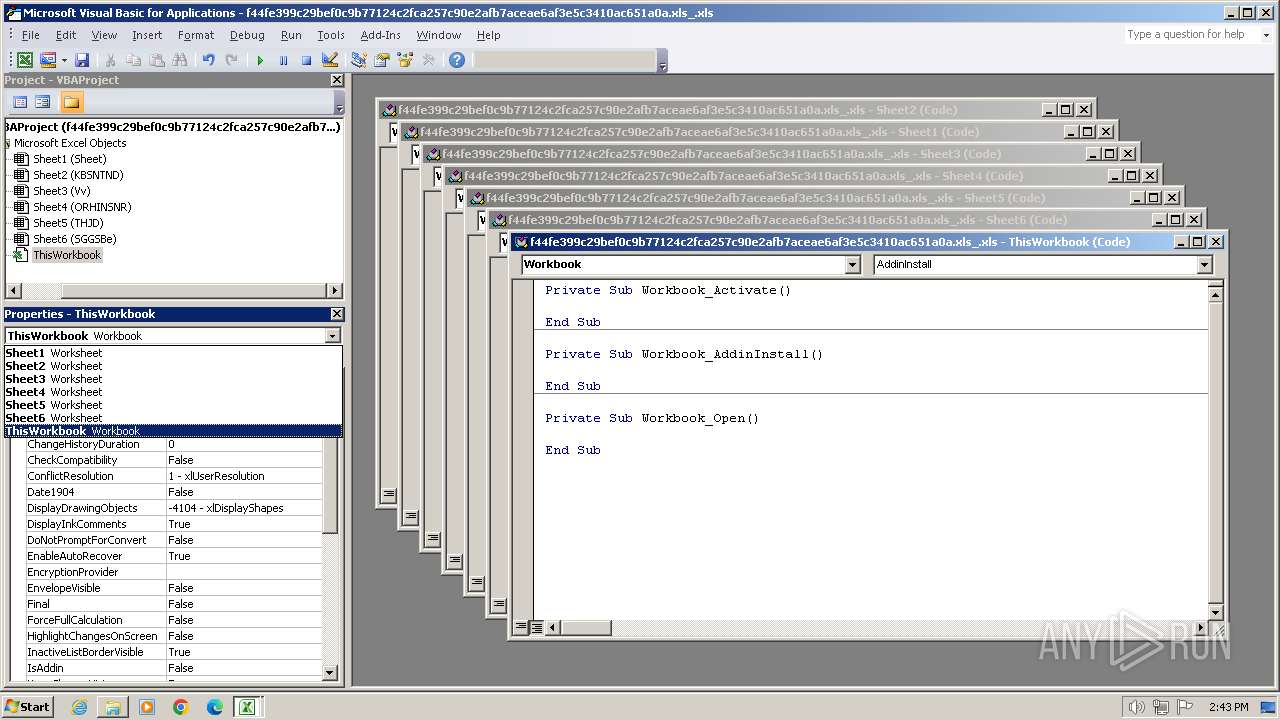Click the Redo arrow icon
1280x720 pixels.
[x=231, y=60]
